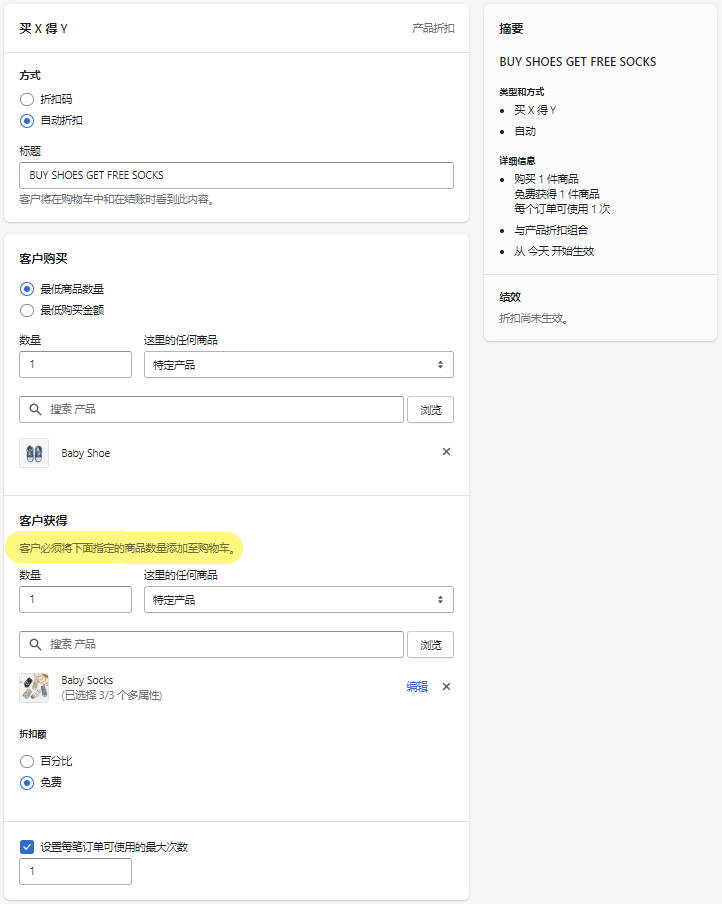Click 数量 field in 客户购买 section
The image size is (722, 904).
tap(76, 364)
